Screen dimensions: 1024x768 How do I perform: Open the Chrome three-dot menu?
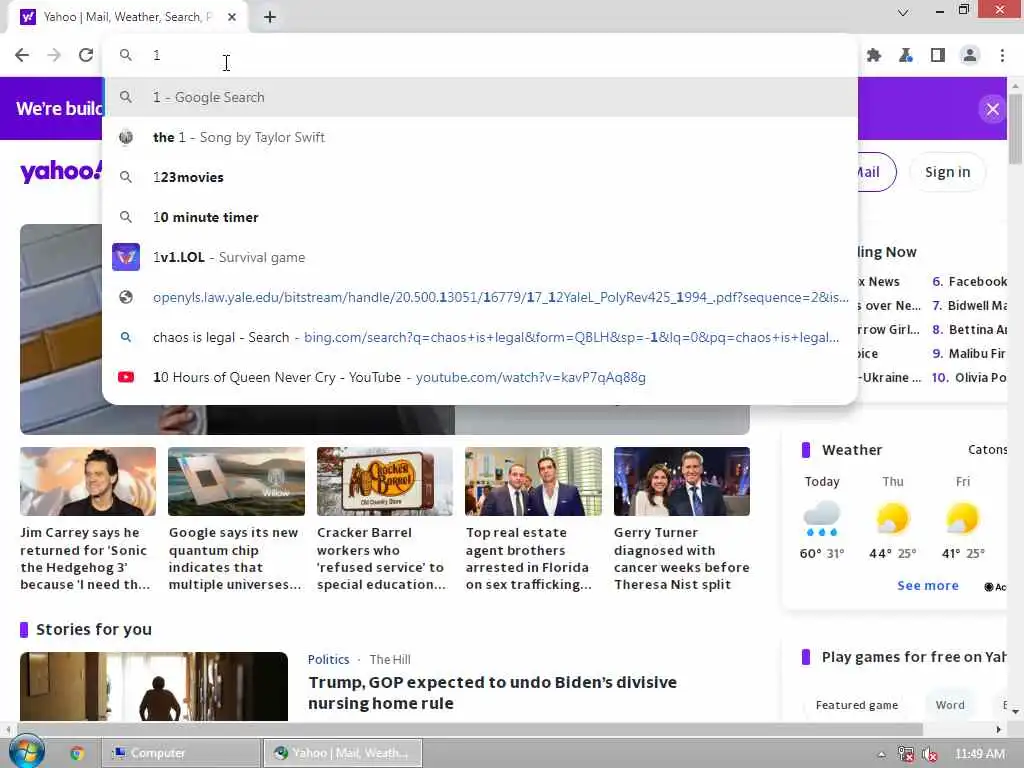1002,56
